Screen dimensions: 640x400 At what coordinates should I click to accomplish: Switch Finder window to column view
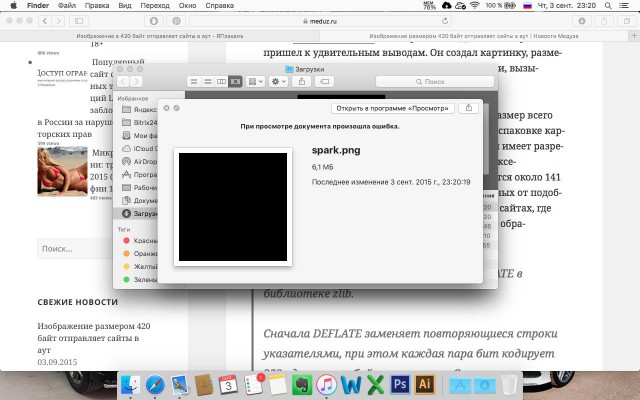(x=221, y=82)
